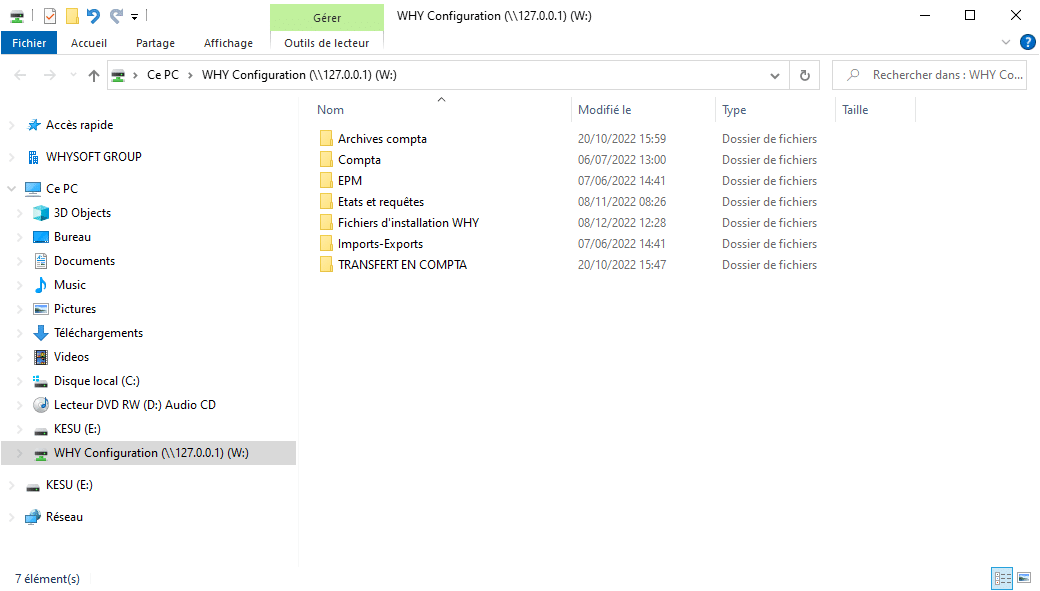Image resolution: width=1040 pixels, height=591 pixels.
Task: Select the EPM folder icon
Action: click(x=326, y=180)
